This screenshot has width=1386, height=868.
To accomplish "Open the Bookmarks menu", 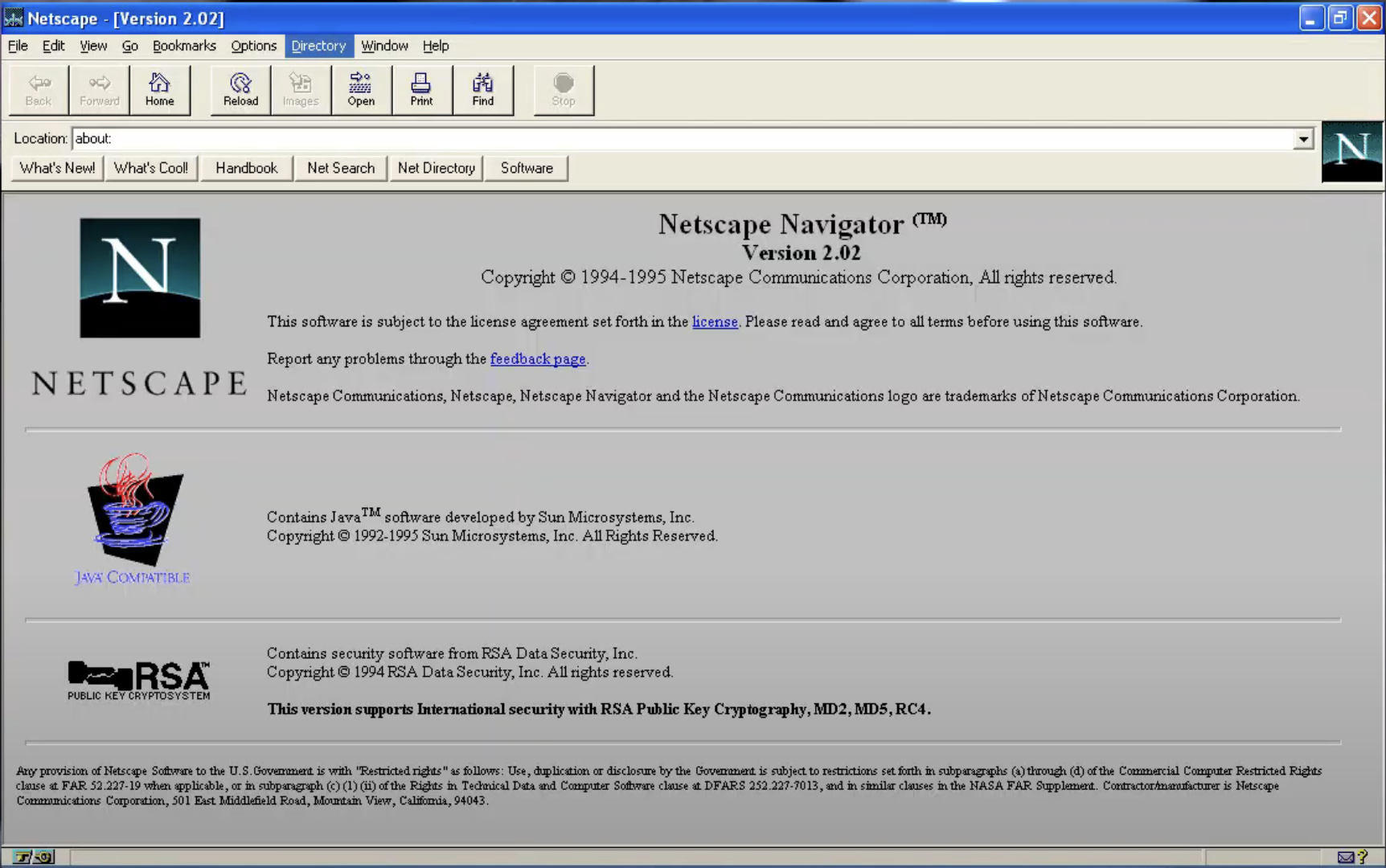I will [184, 46].
